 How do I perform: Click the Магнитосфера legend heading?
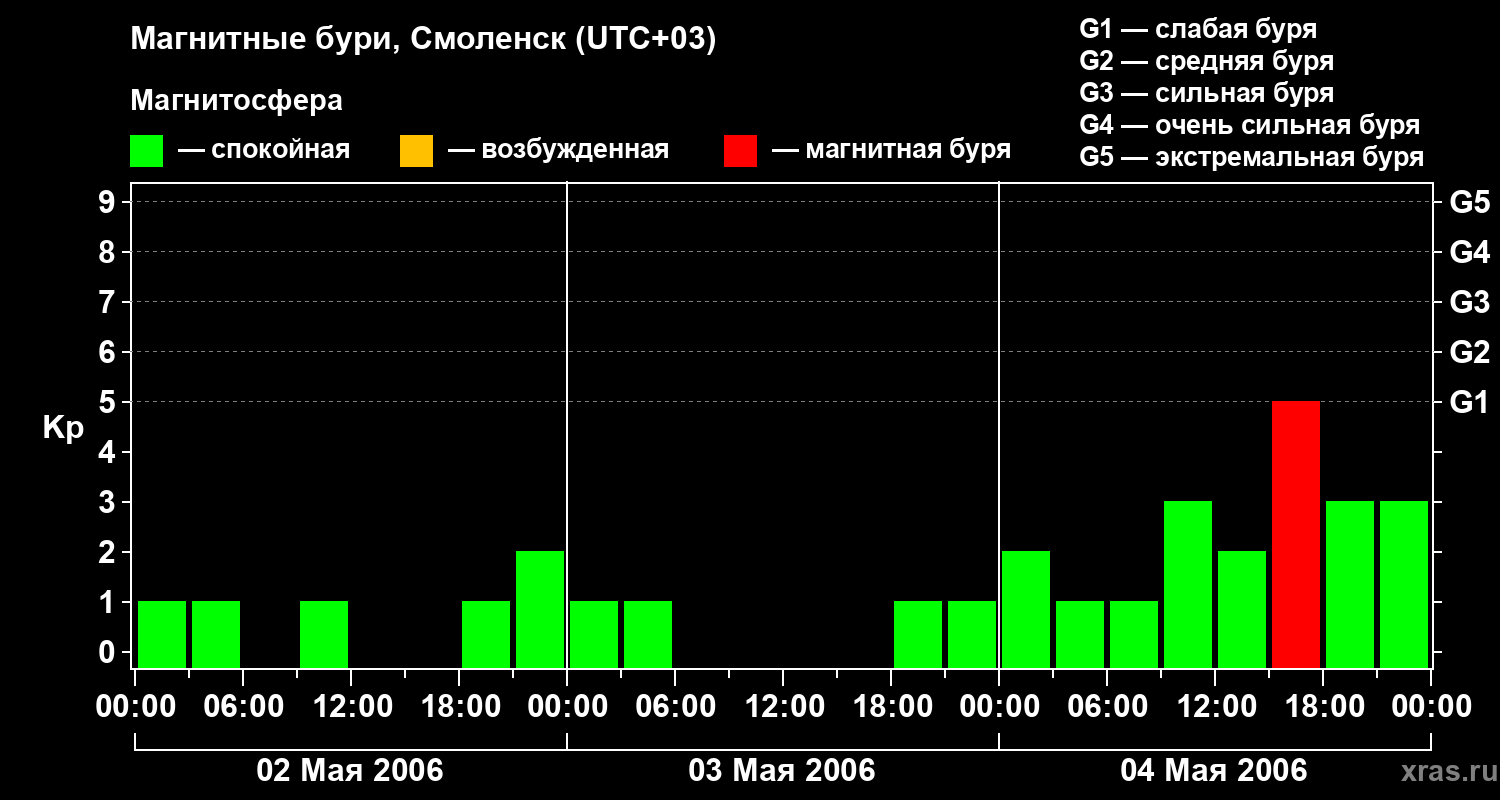point(236,101)
